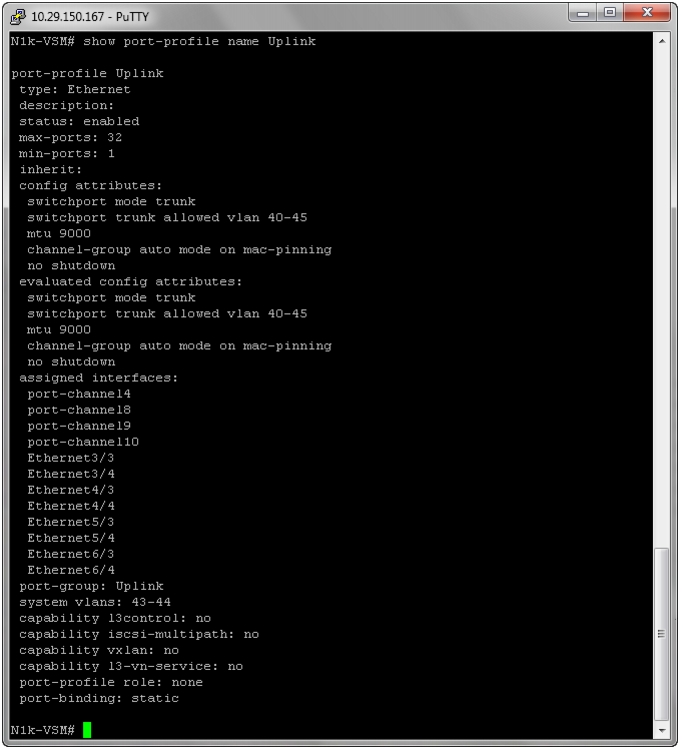
Task: Click the scrollbar down arrow
Action: click(x=662, y=730)
